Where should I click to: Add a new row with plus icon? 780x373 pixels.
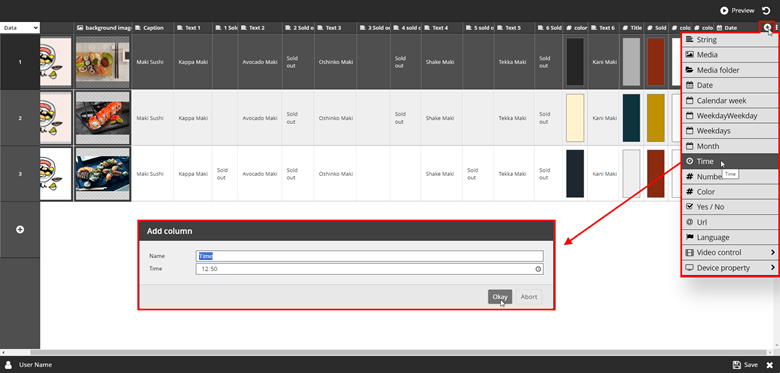[20, 229]
